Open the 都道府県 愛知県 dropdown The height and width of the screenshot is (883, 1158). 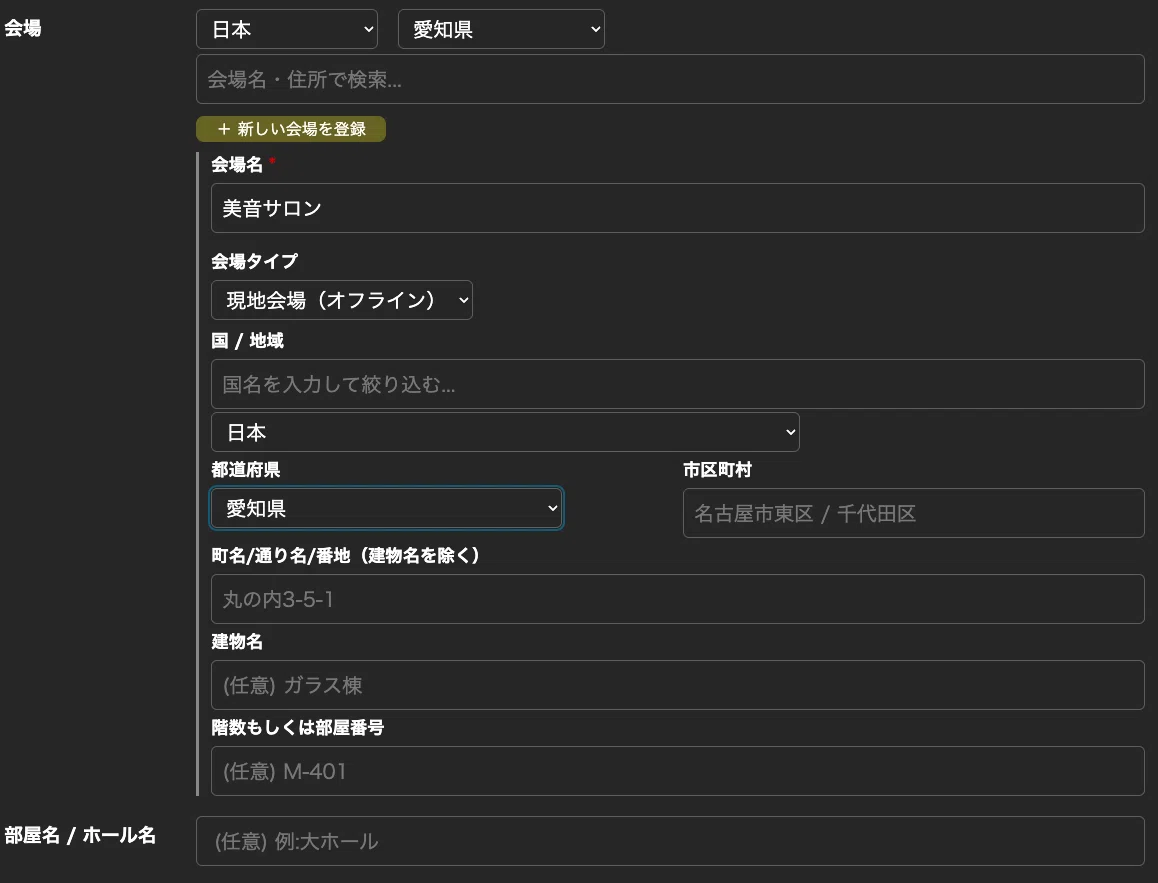(x=386, y=508)
